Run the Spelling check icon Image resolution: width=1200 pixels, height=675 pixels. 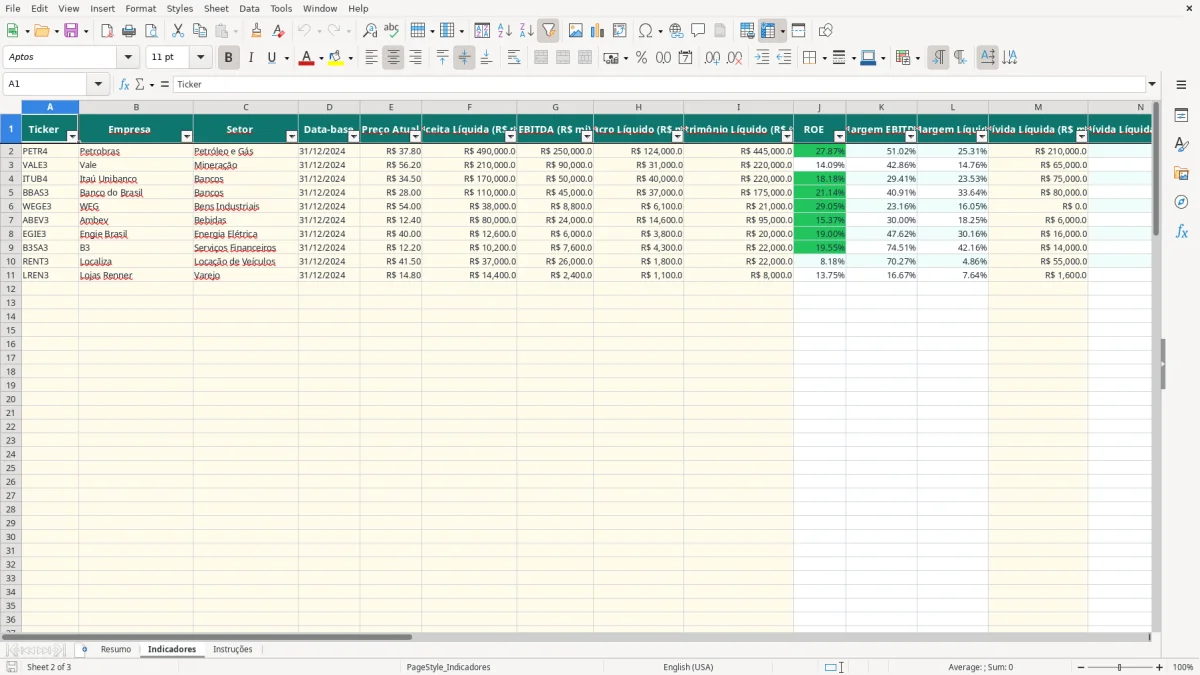coord(392,31)
